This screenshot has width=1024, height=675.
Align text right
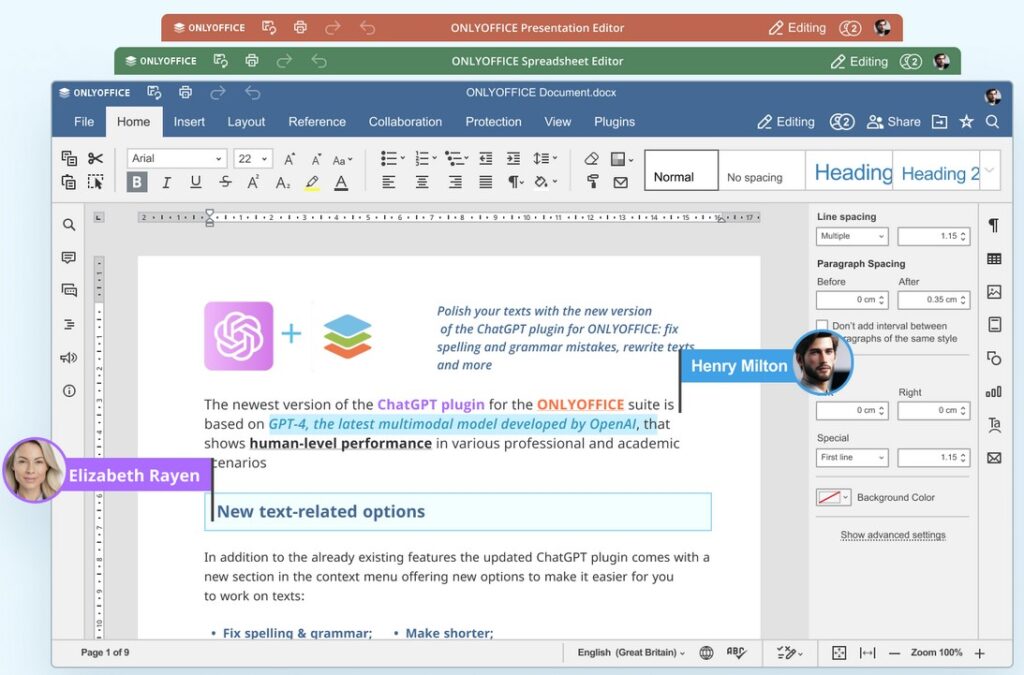[455, 182]
